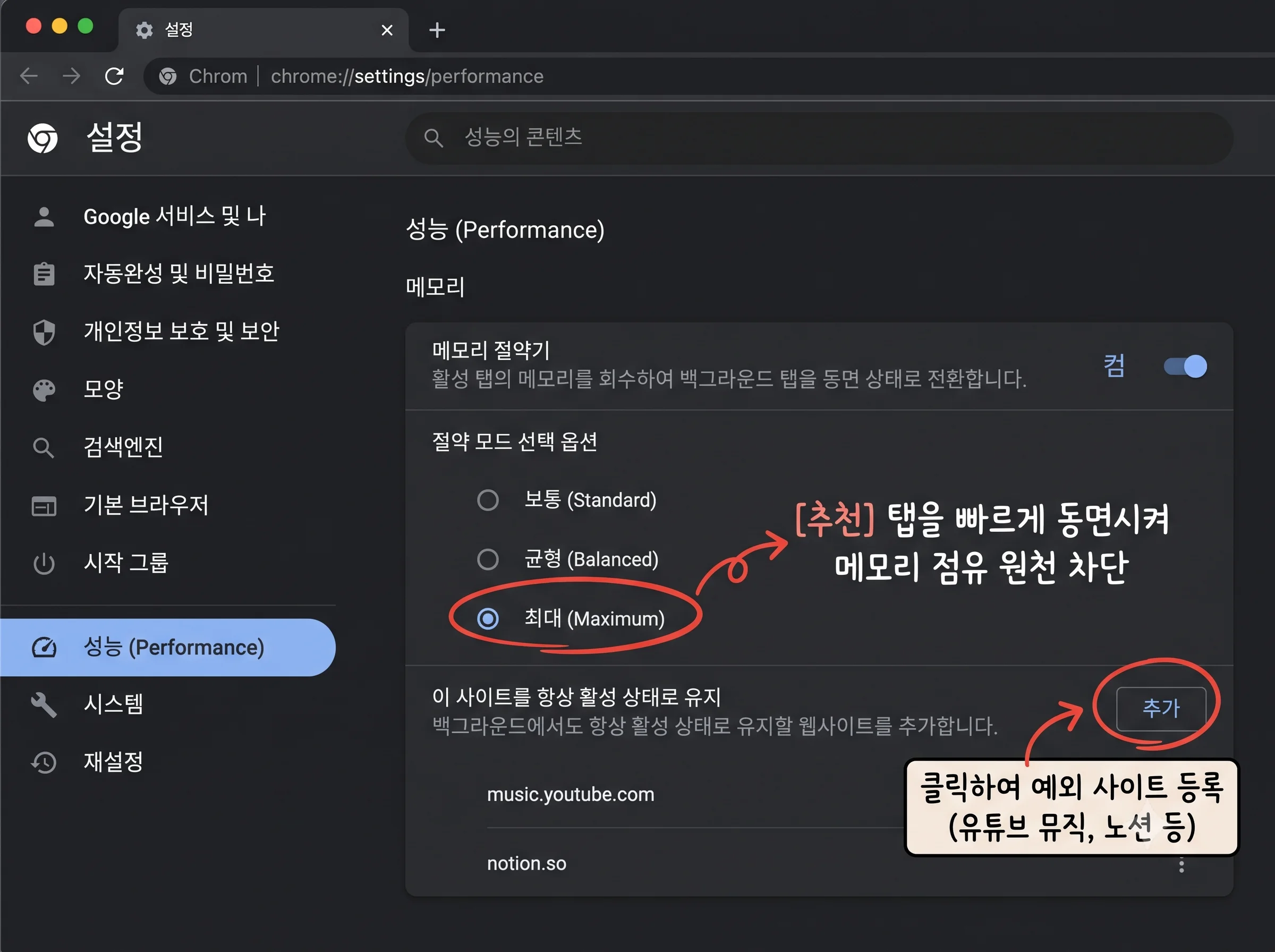The image size is (1275, 952).
Task: Click the 절약 모드 선택 옵션 heading
Action: click(x=514, y=442)
